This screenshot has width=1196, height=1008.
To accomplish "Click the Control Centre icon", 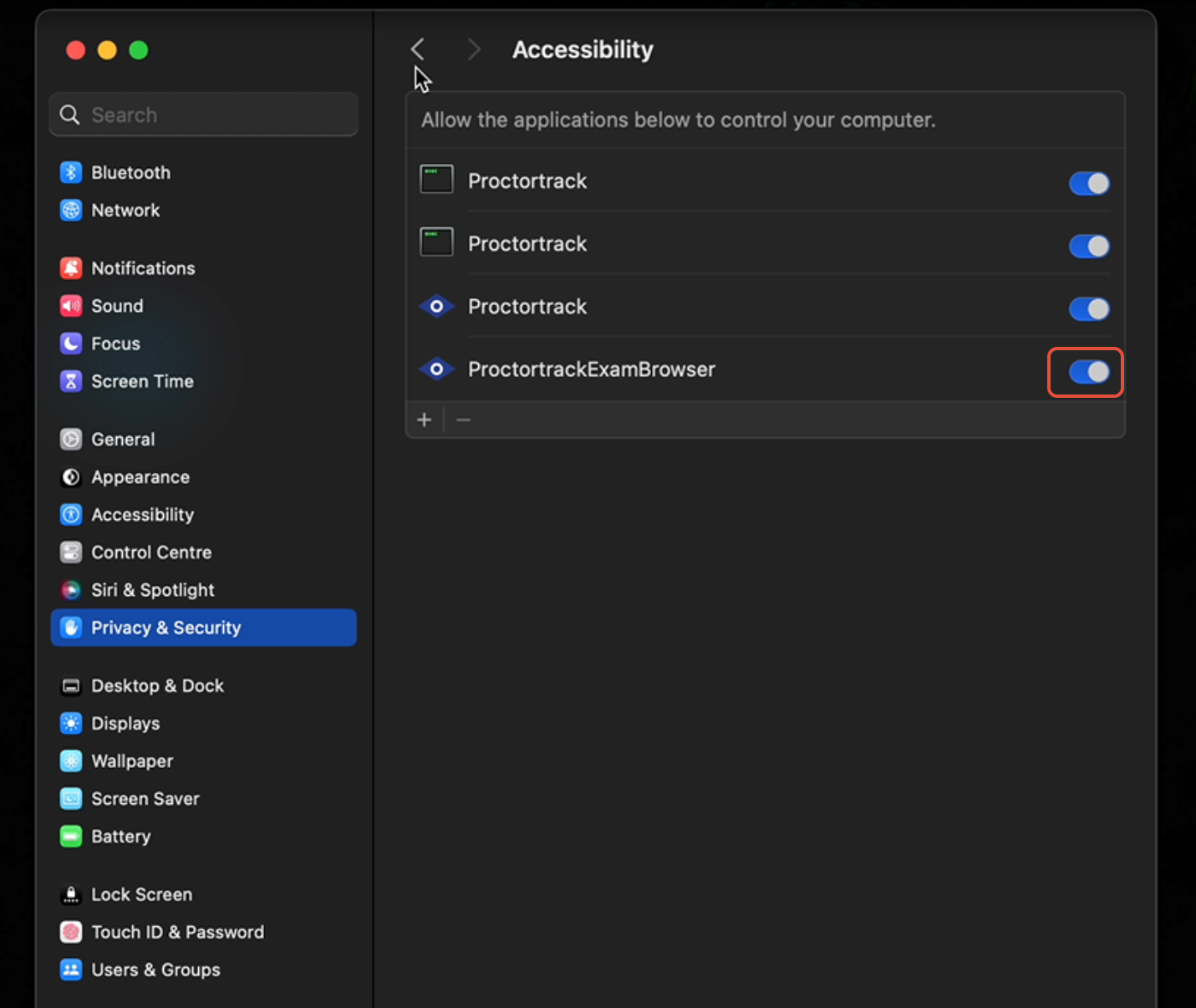I will 71,552.
